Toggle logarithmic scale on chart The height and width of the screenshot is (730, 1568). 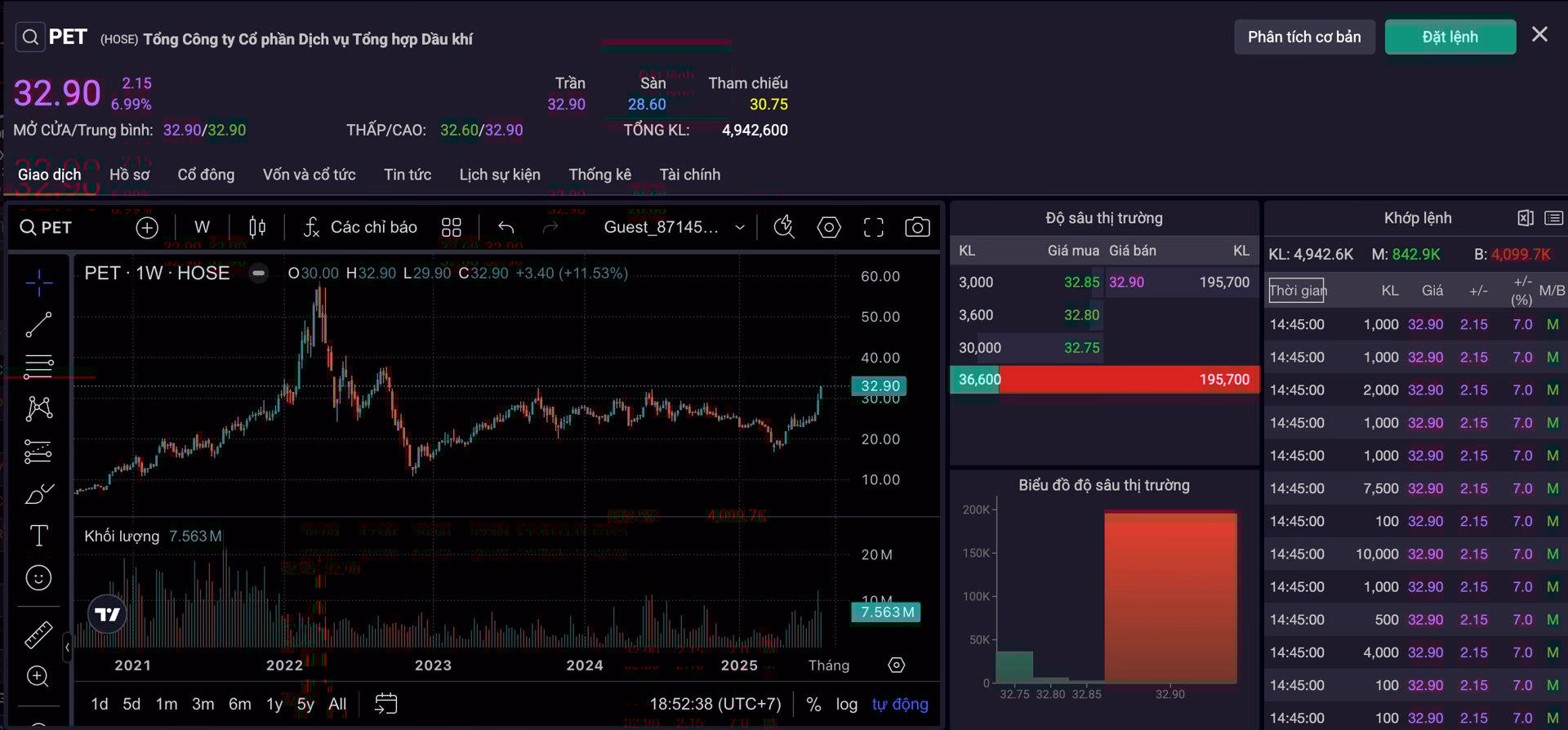[x=846, y=704]
